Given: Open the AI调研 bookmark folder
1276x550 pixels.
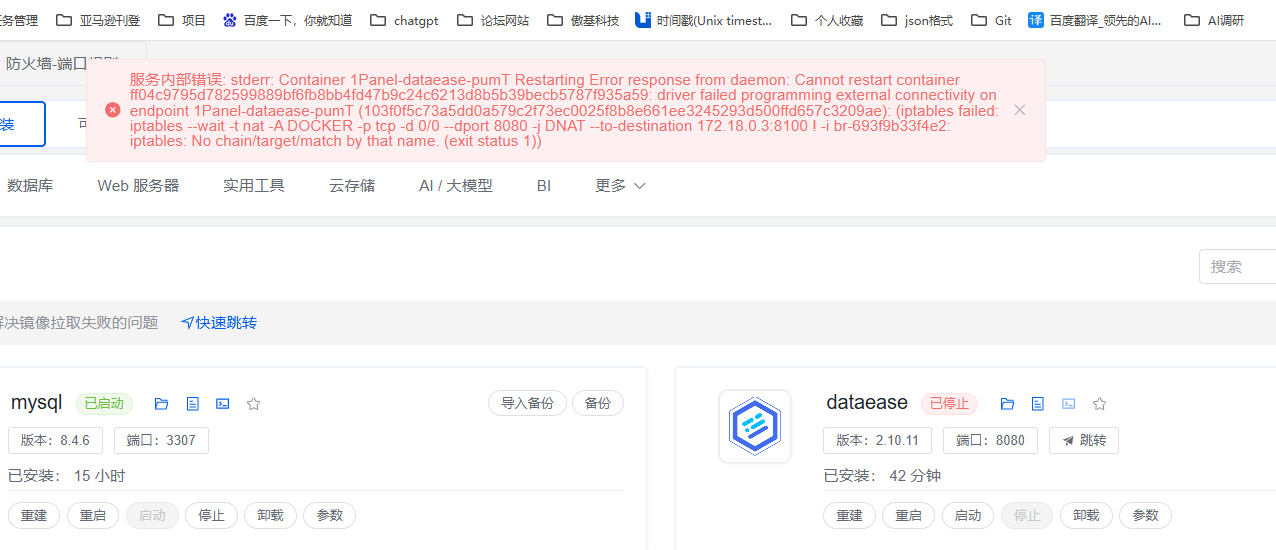Looking at the screenshot, I should 1216,20.
